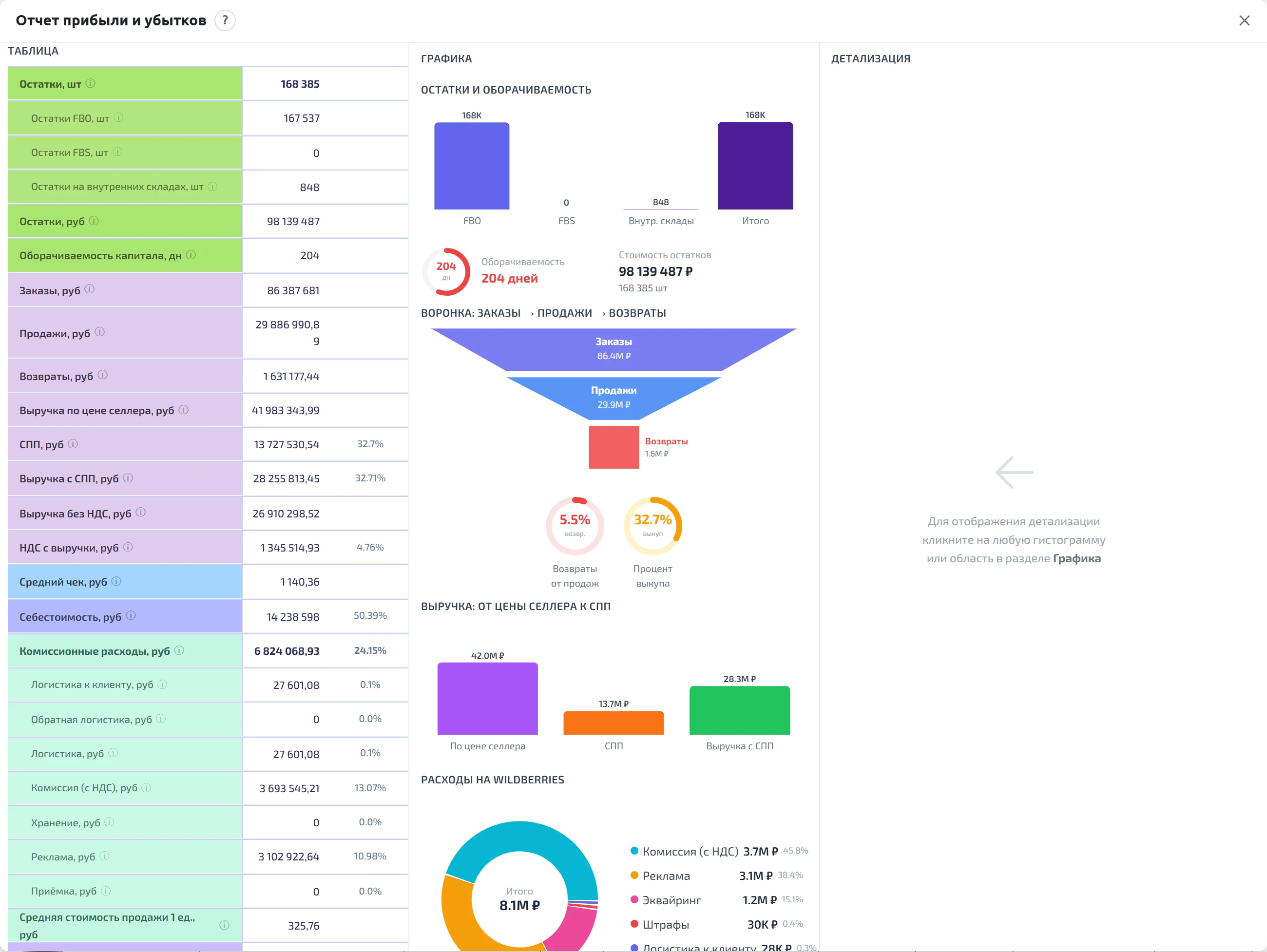Image resolution: width=1267 pixels, height=952 pixels.
Task: Click info icon next to Возвраты, руб
Action: click(x=102, y=375)
